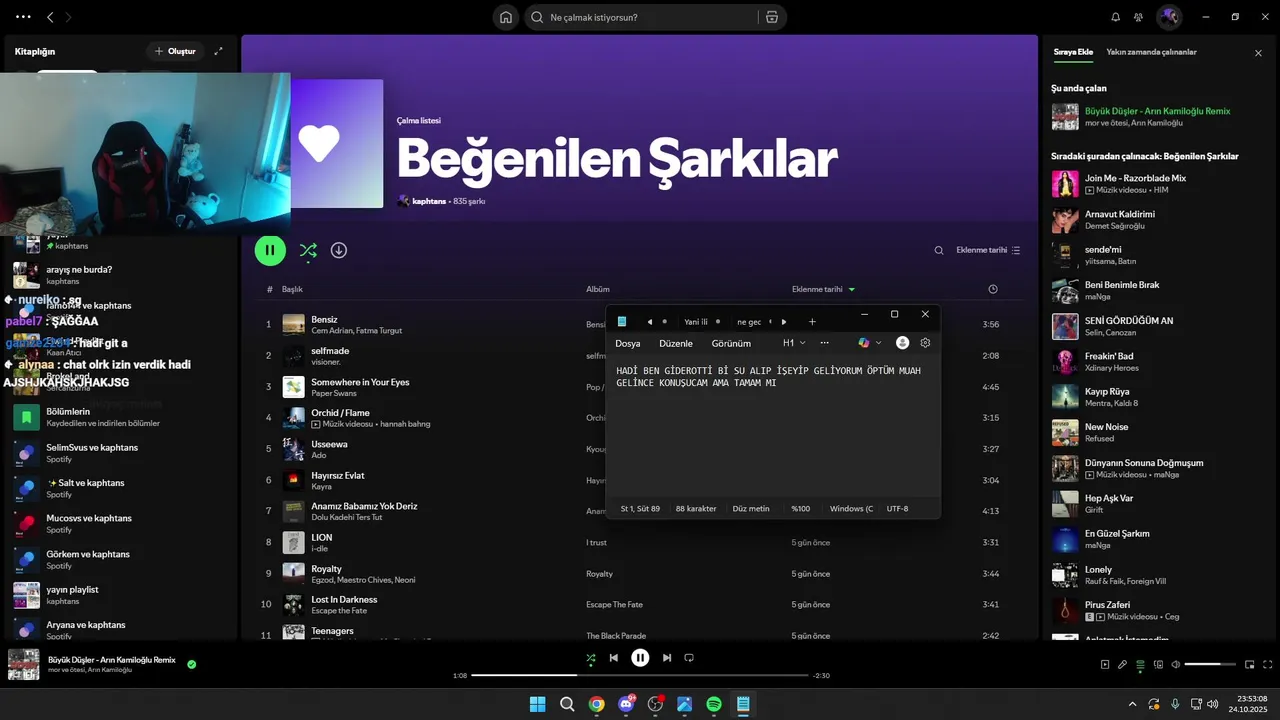Open the Browse icon in the search bar

(771, 17)
